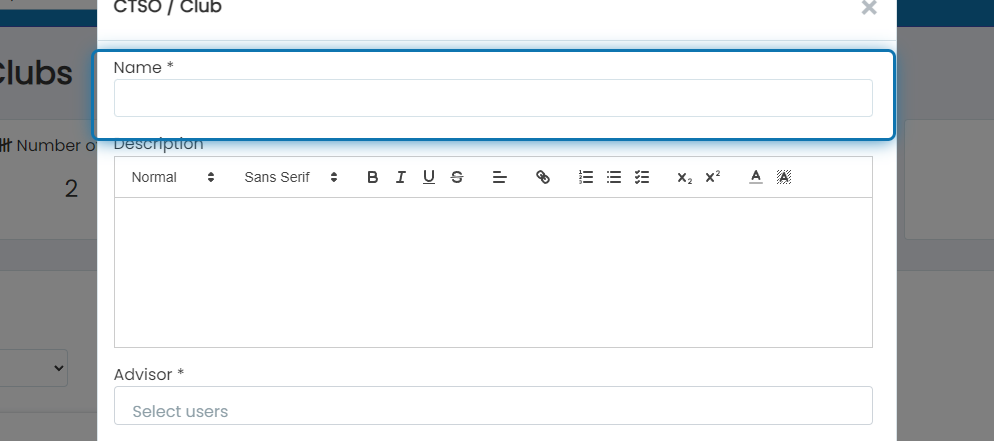Apply subscript formatting
This screenshot has width=994, height=441.
click(685, 177)
